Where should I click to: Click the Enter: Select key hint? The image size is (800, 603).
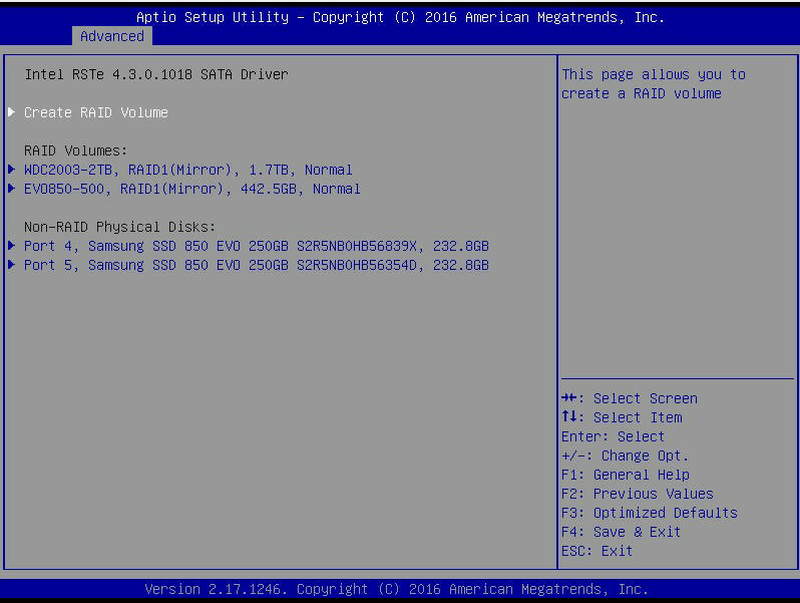tap(613, 437)
